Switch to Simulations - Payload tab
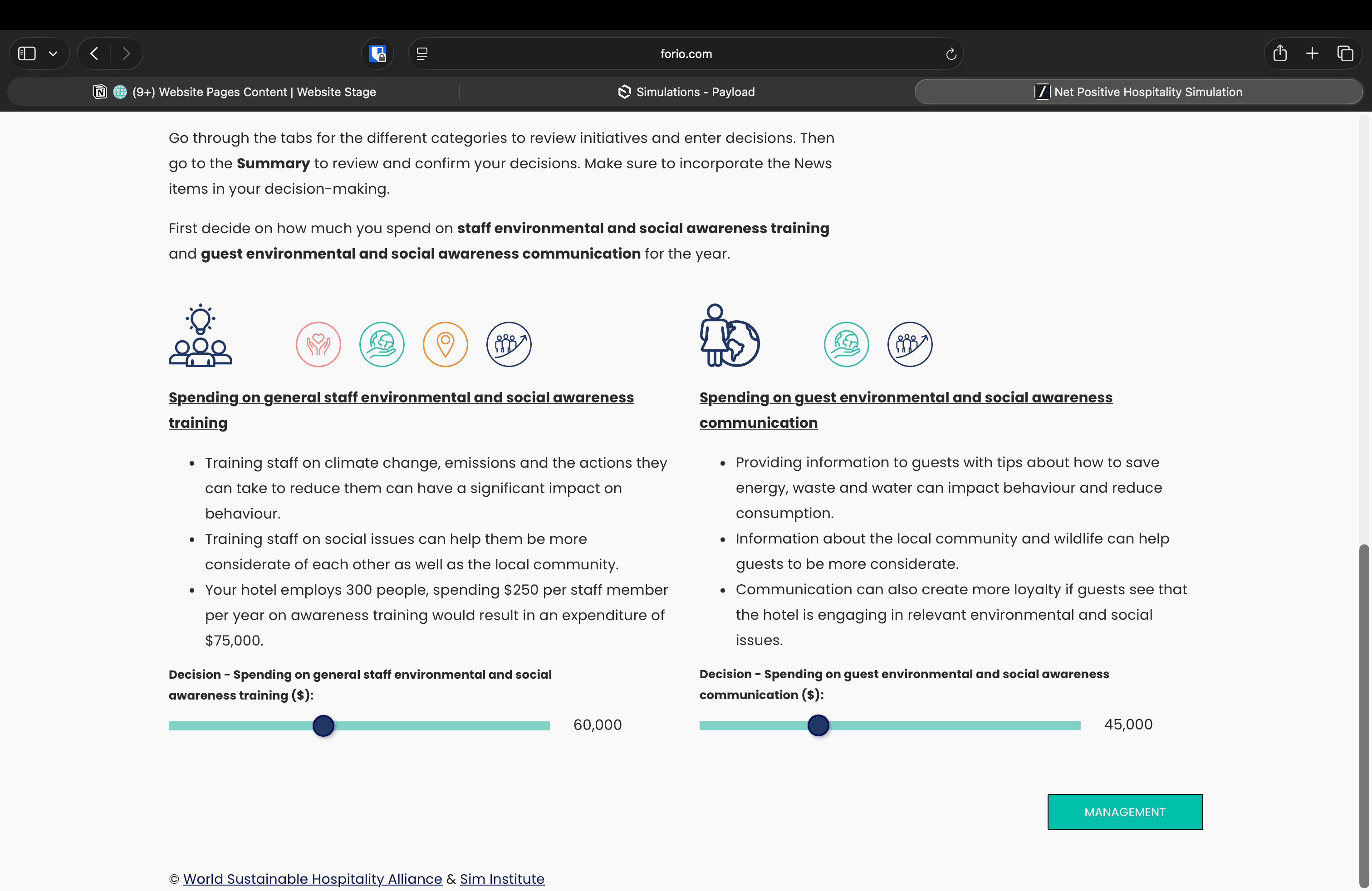The width and height of the screenshot is (1372, 891). pos(686,92)
